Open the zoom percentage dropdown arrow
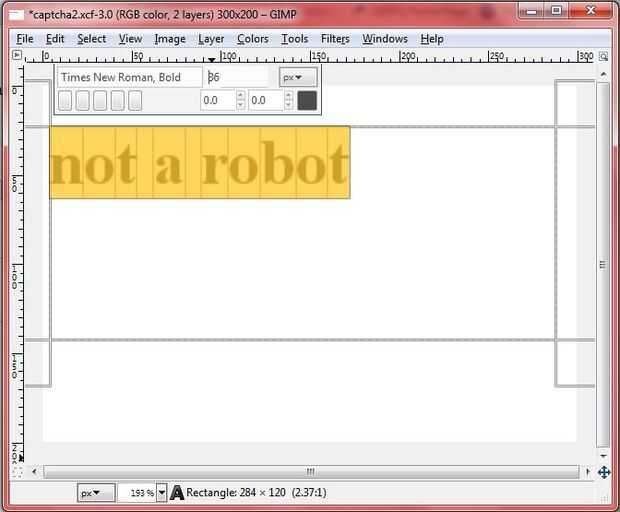Screen dimensions: 620x512 (x=162, y=493)
